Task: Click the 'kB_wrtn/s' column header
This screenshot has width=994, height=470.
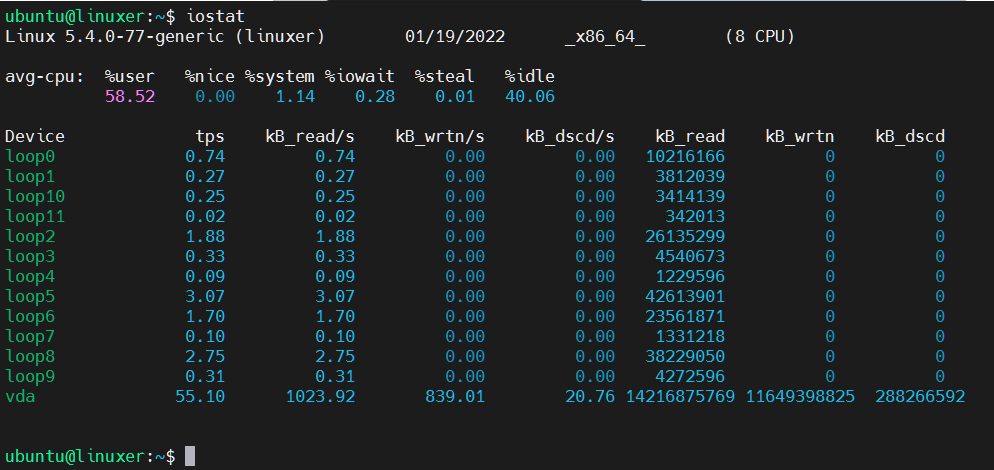Action: [x=440, y=137]
